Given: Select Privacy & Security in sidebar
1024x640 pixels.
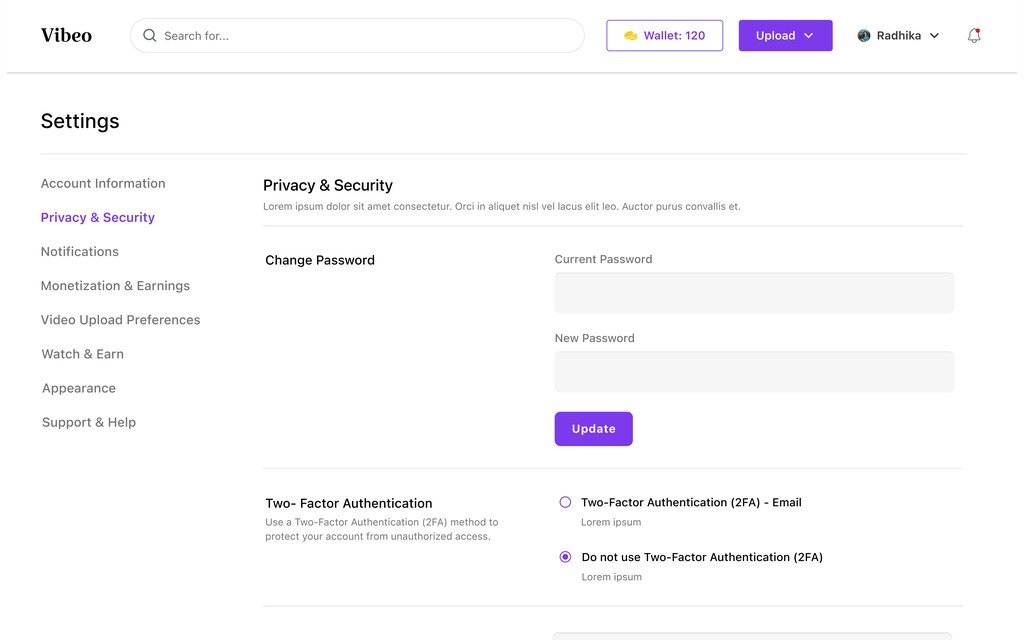Looking at the screenshot, I should pyautogui.click(x=97, y=217).
